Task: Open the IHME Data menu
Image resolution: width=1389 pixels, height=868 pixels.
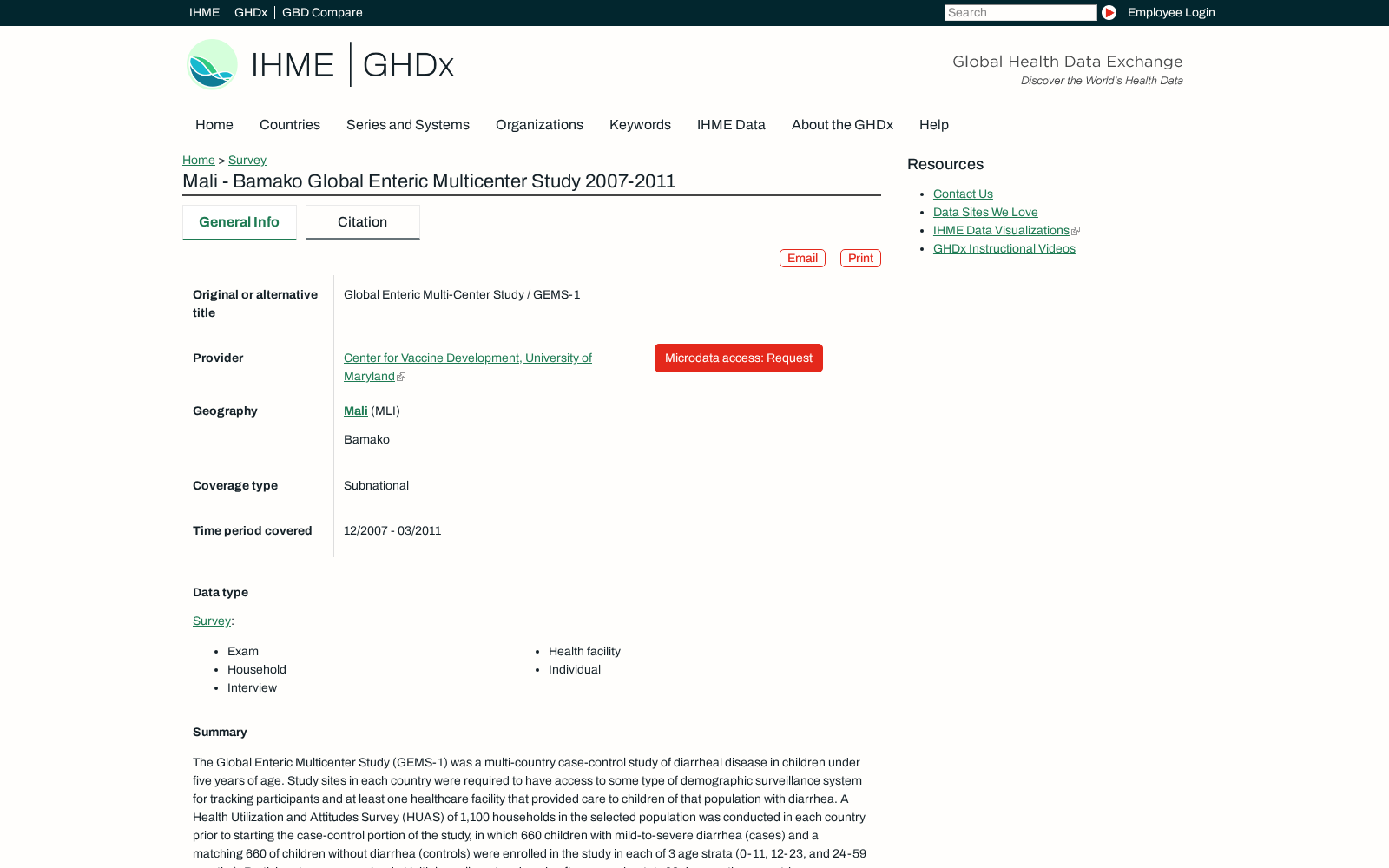Action: tap(731, 125)
